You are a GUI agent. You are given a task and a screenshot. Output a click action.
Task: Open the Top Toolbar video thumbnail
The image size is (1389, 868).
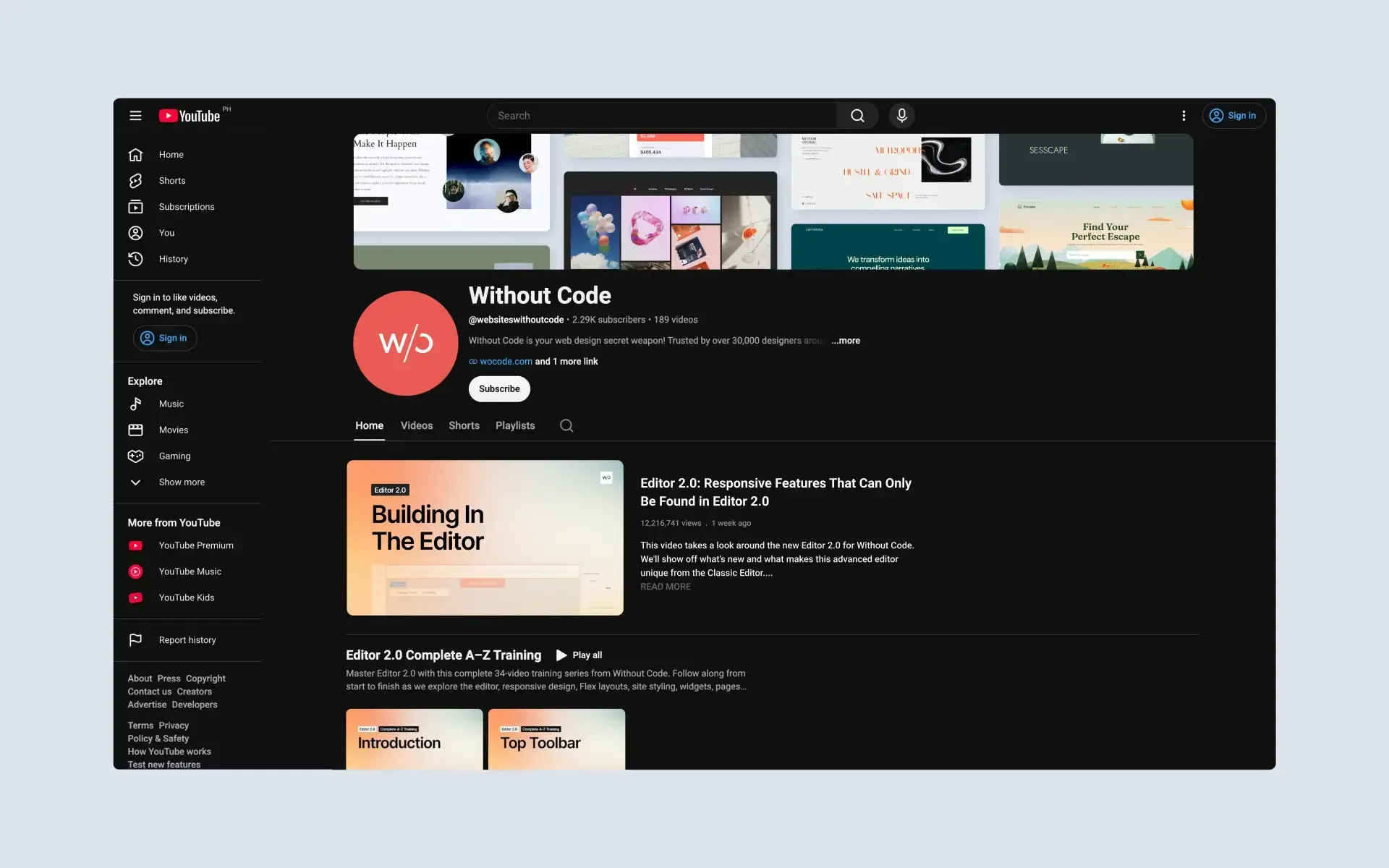tap(556, 739)
